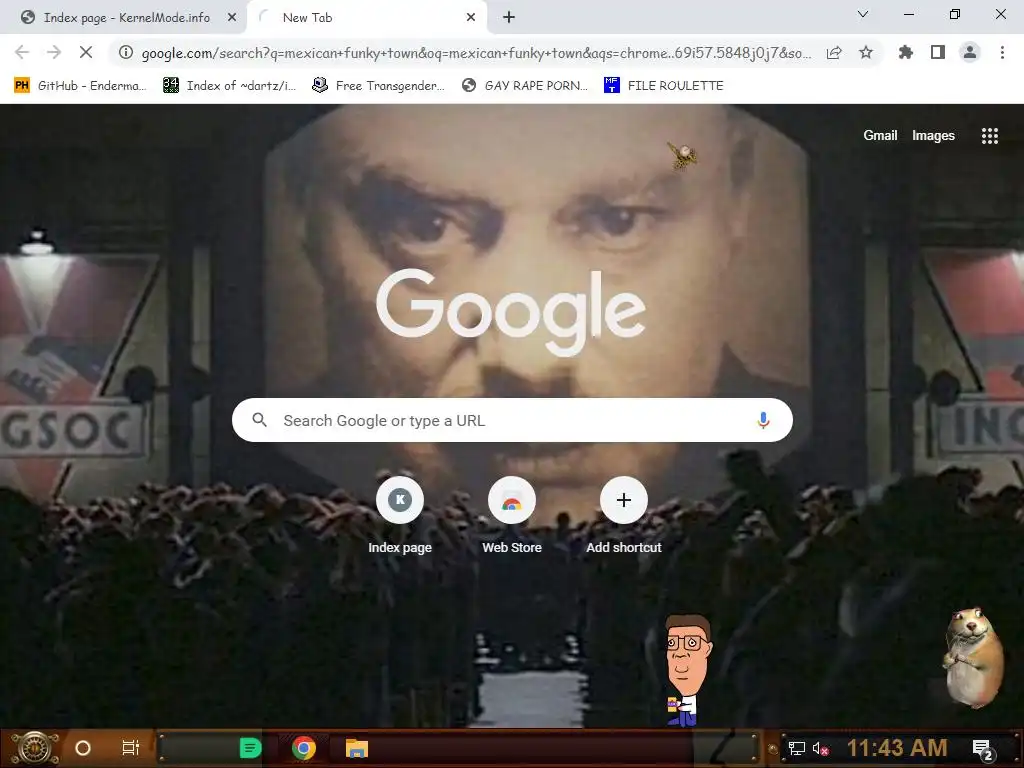The image size is (1024, 768).
Task: Open Index of ~dartz bookmark
Action: coord(230,86)
